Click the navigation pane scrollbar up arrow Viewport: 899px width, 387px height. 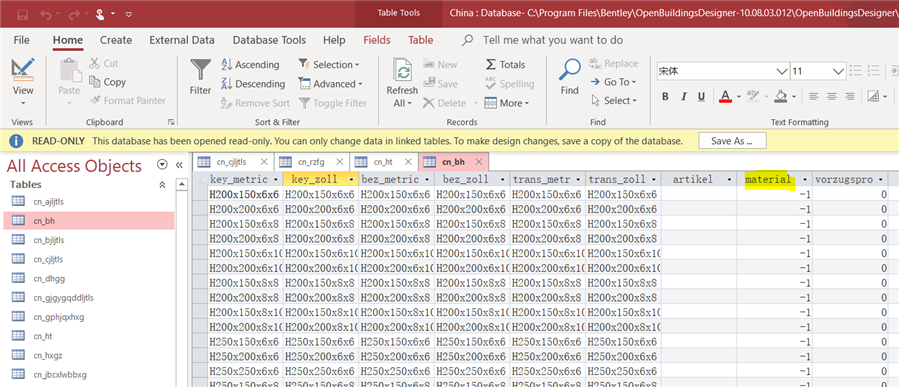pos(182,185)
